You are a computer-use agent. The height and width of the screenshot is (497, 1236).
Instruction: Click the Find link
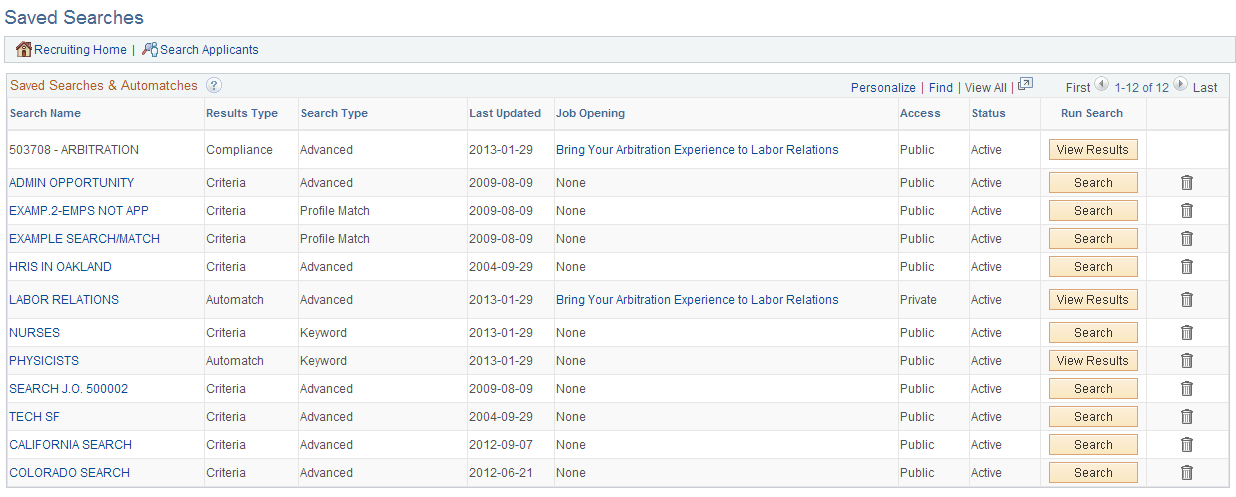[940, 88]
